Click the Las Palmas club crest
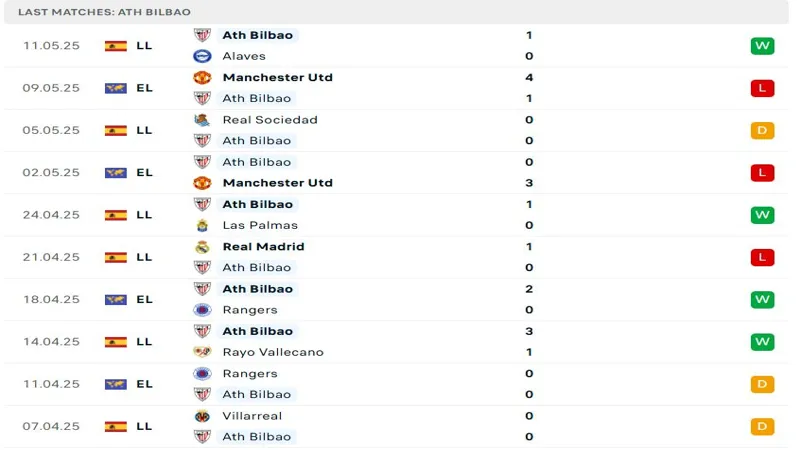Image resolution: width=800 pixels, height=450 pixels. tap(202, 225)
